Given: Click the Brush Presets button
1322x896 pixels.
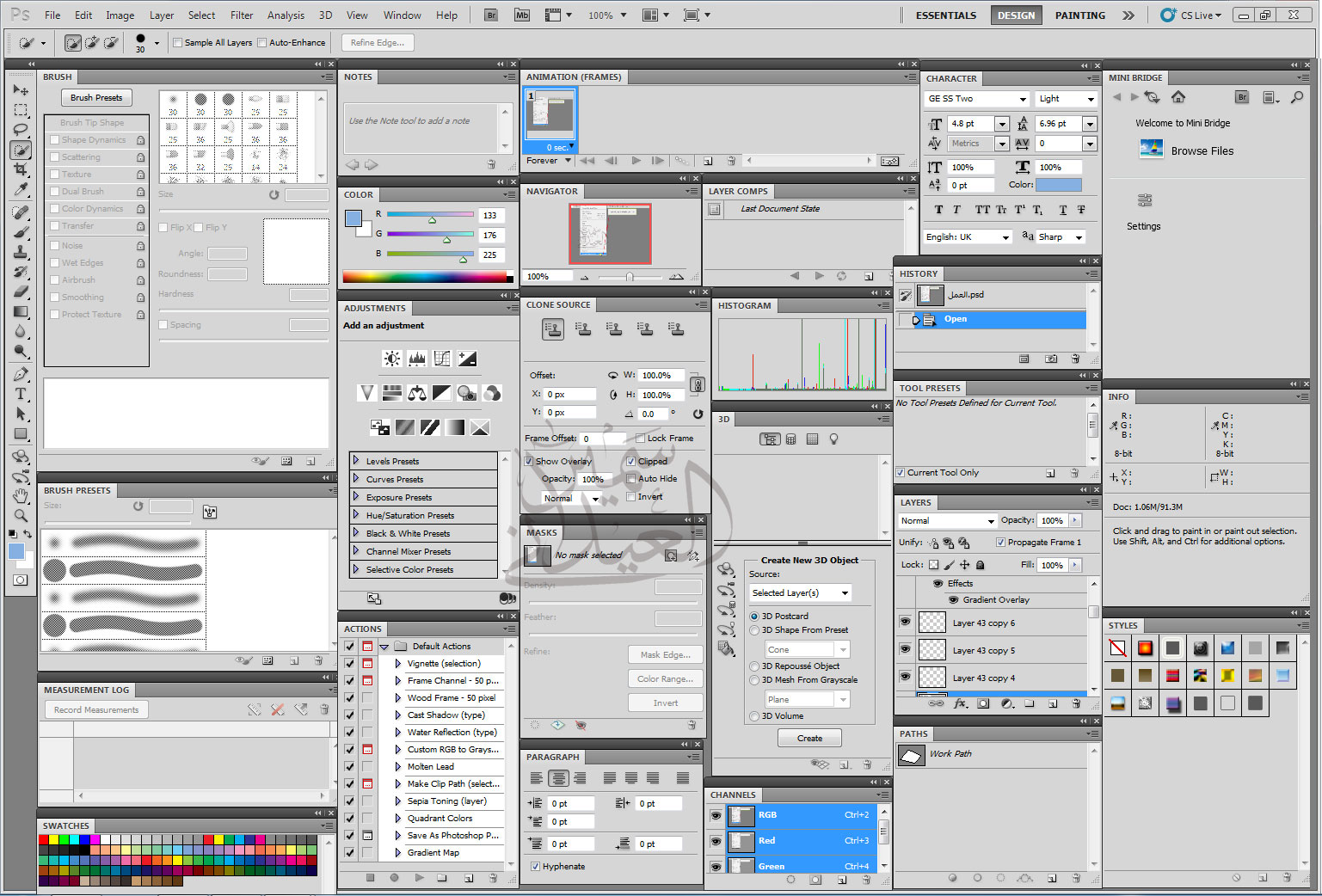Looking at the screenshot, I should (96, 98).
